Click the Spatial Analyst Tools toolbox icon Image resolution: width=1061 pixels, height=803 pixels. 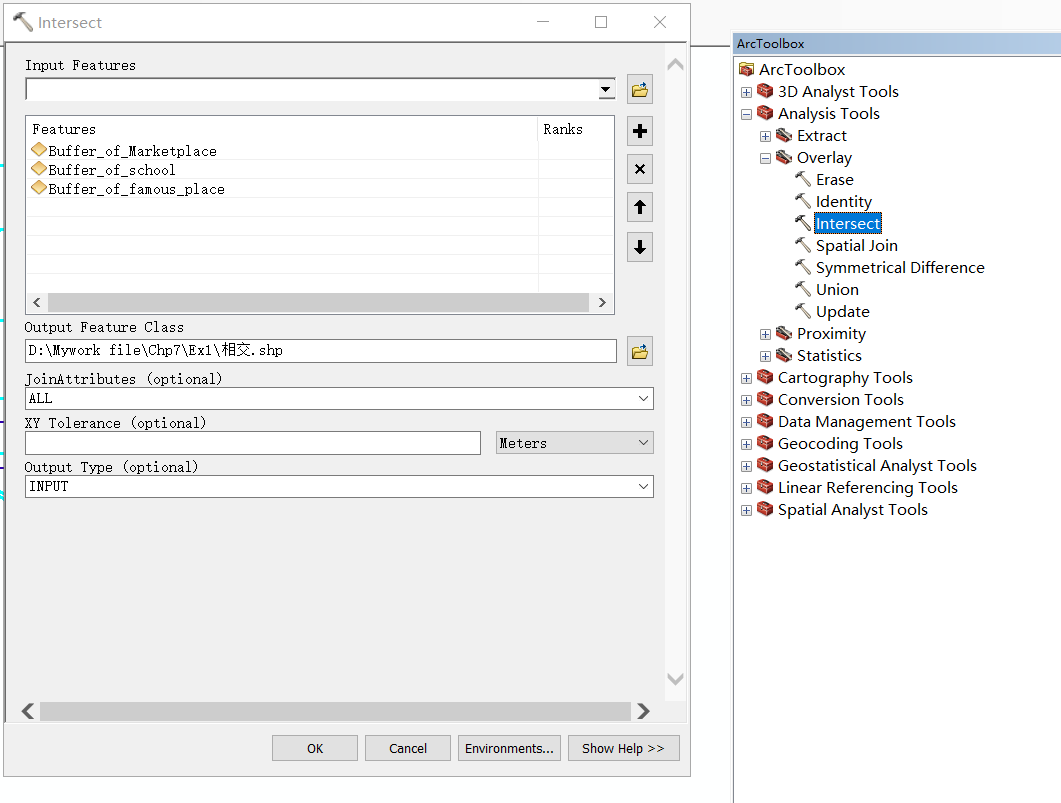point(765,509)
